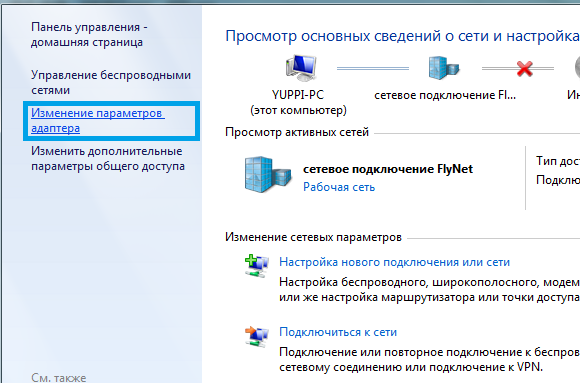Click the Тип доступа label
This screenshot has height=383, width=580.
tap(558, 161)
